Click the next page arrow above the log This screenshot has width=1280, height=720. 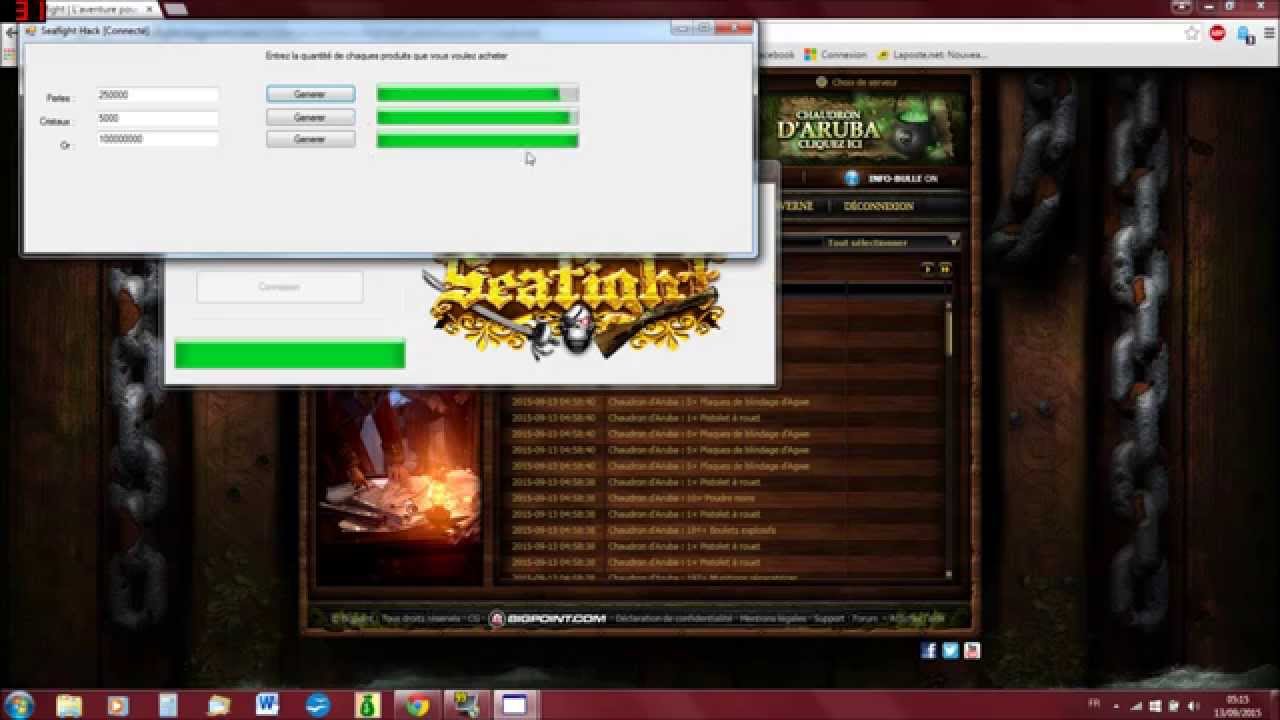pos(927,269)
